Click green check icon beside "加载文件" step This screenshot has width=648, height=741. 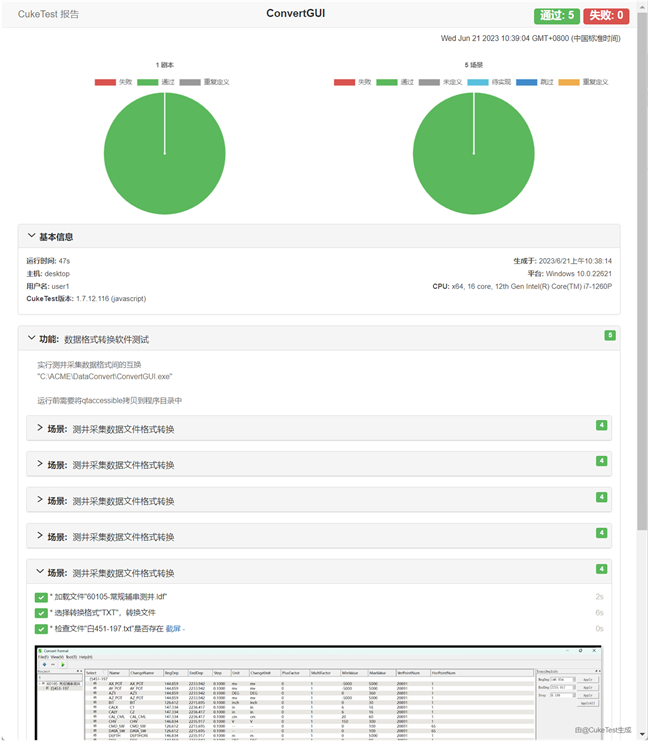click(x=41, y=597)
